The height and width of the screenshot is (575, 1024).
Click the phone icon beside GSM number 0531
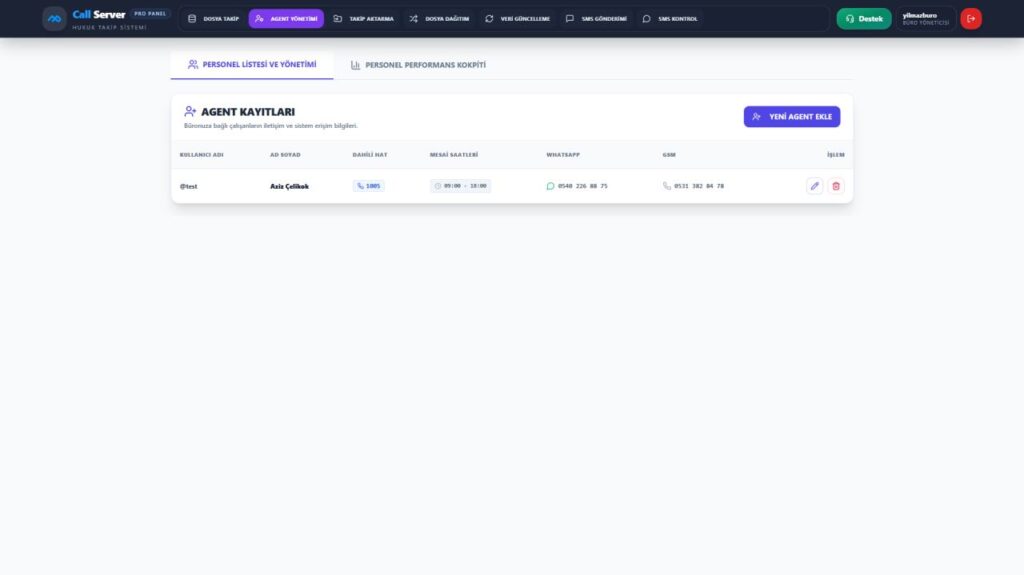[667, 186]
